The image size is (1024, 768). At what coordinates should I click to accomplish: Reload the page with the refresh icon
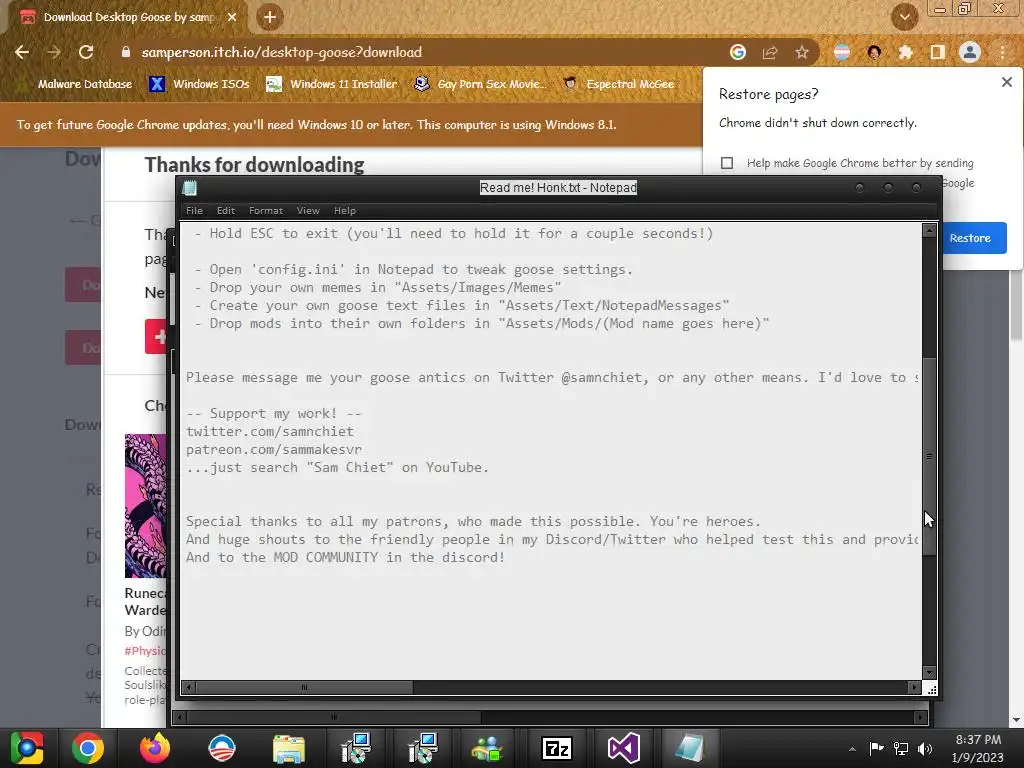86,52
